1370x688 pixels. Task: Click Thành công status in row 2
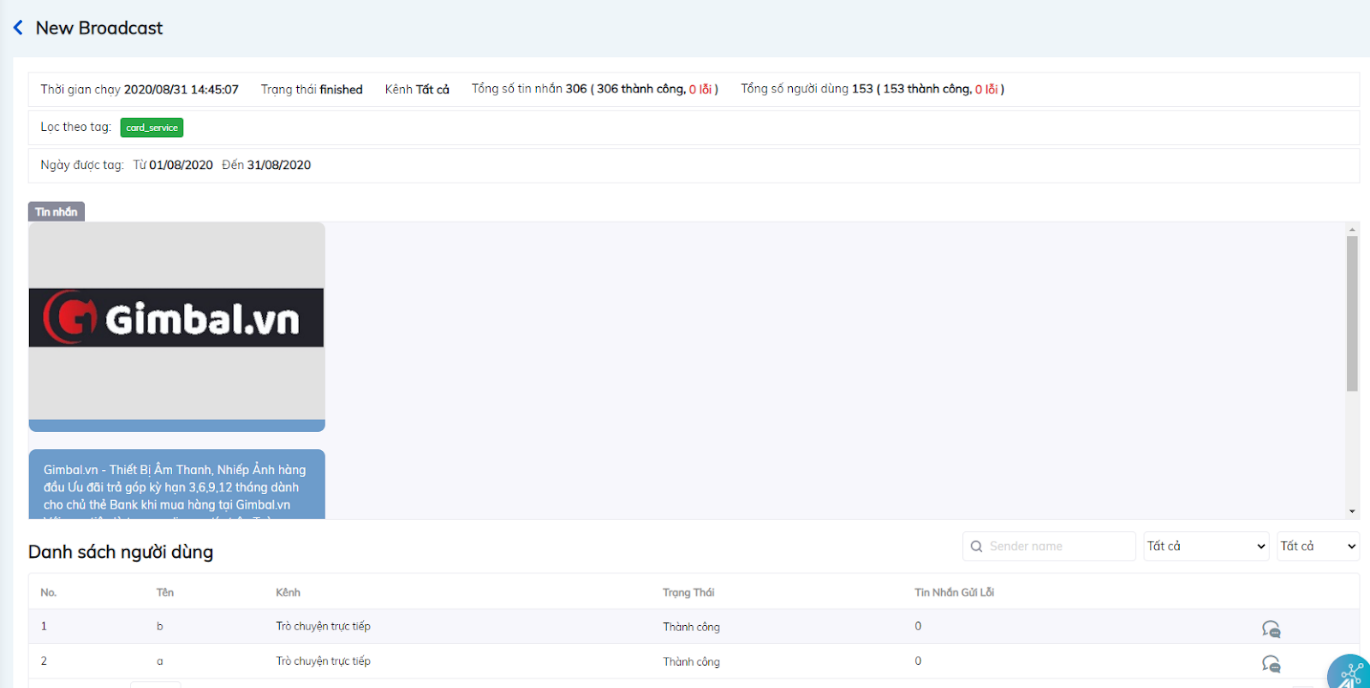(x=691, y=662)
